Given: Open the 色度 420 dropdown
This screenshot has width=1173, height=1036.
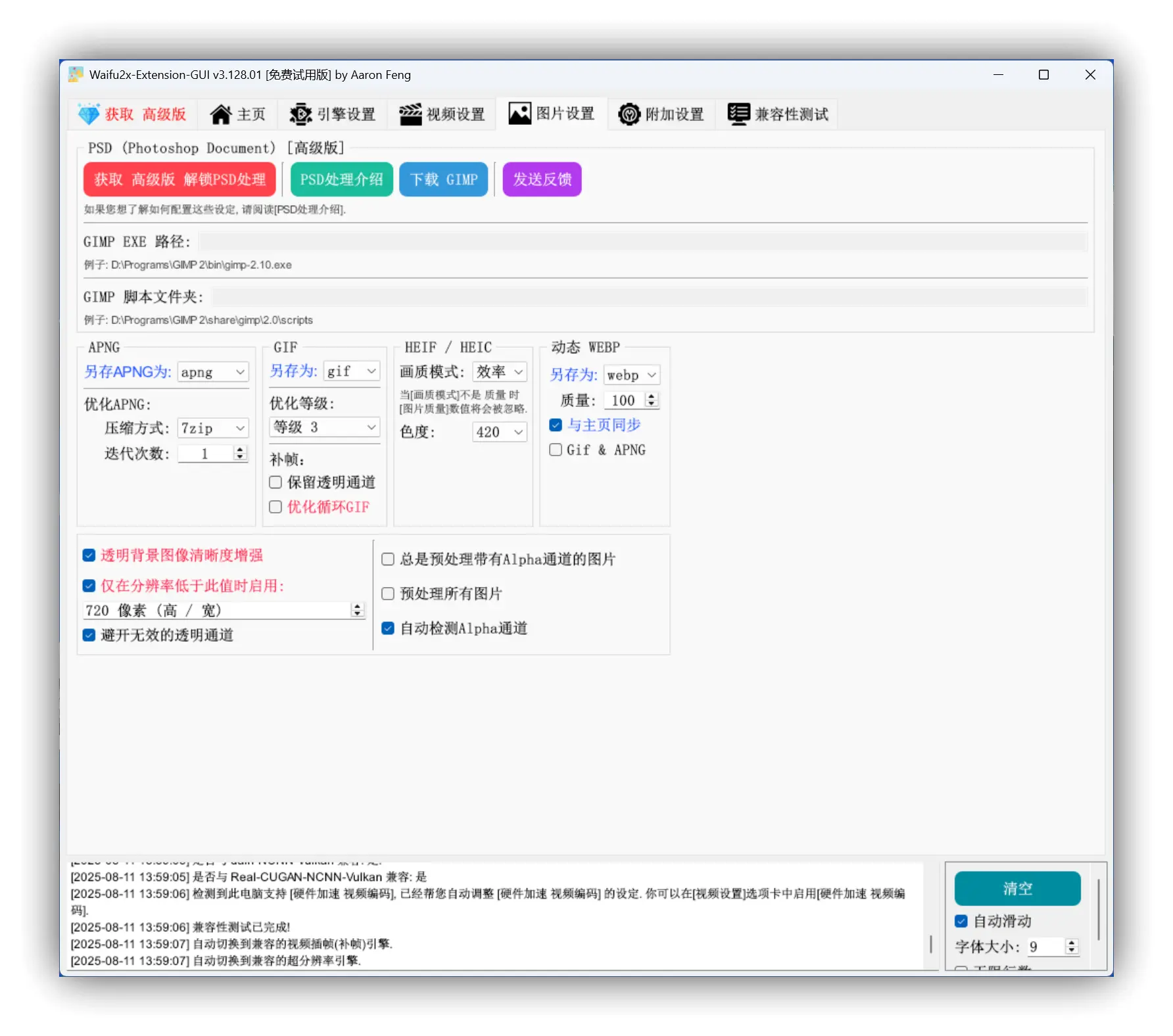Looking at the screenshot, I should point(500,432).
